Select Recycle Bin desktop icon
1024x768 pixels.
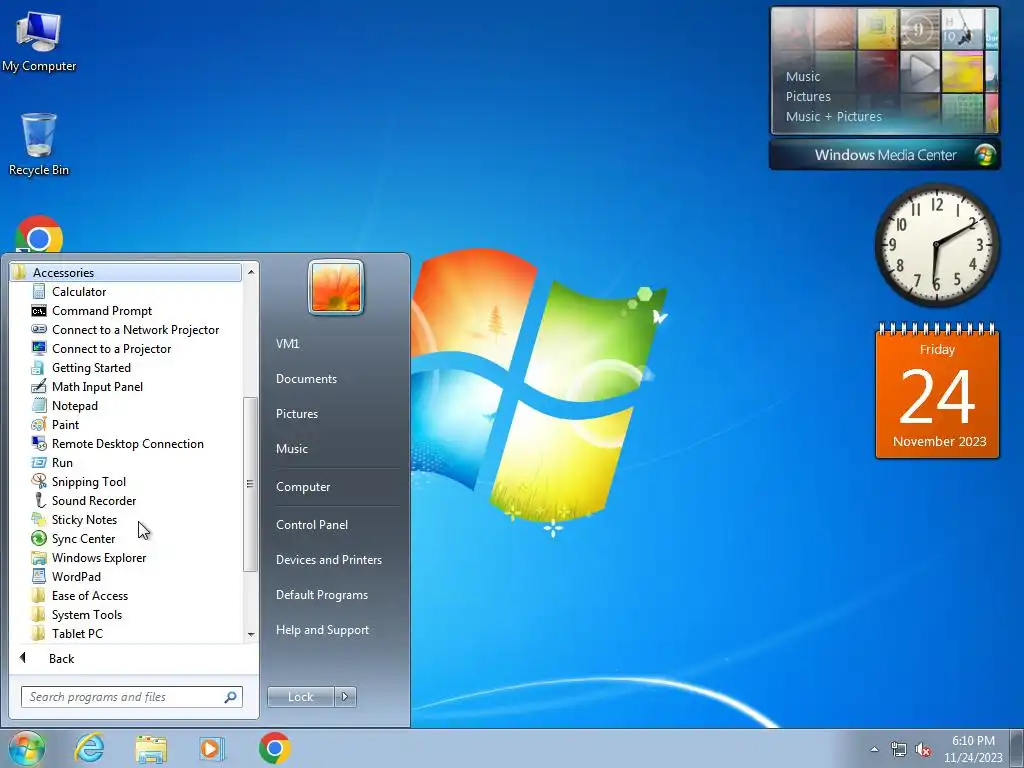[x=39, y=144]
